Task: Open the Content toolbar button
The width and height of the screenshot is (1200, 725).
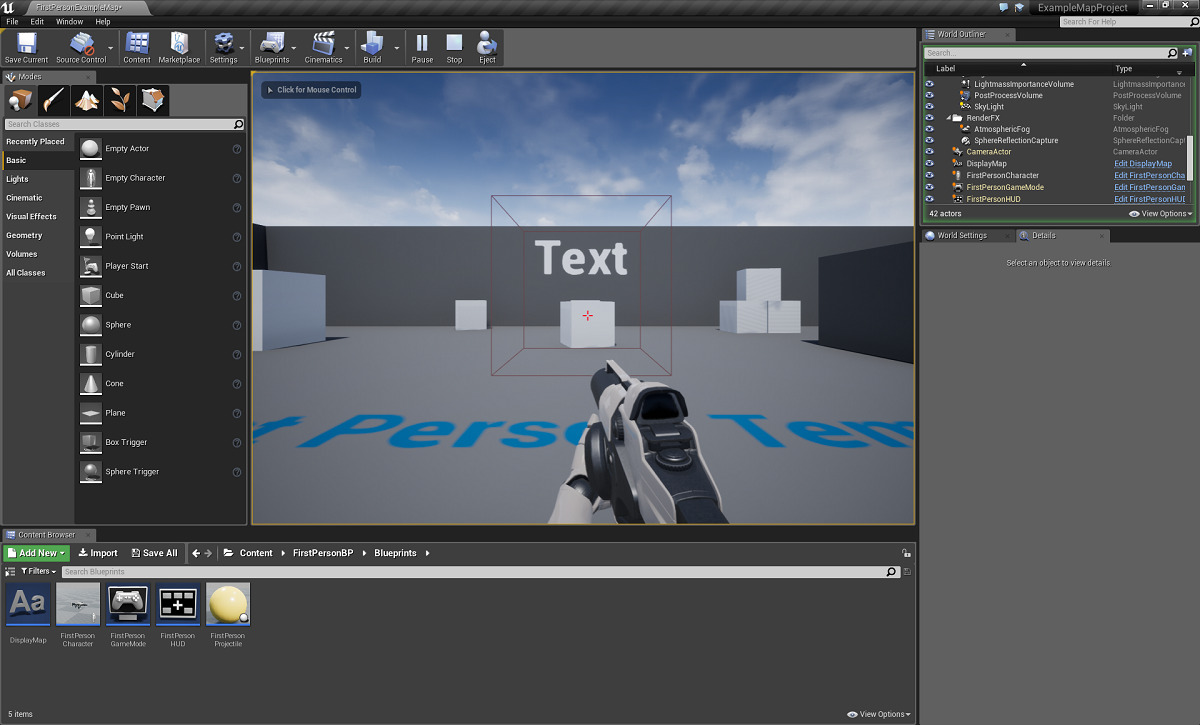Action: (137, 47)
